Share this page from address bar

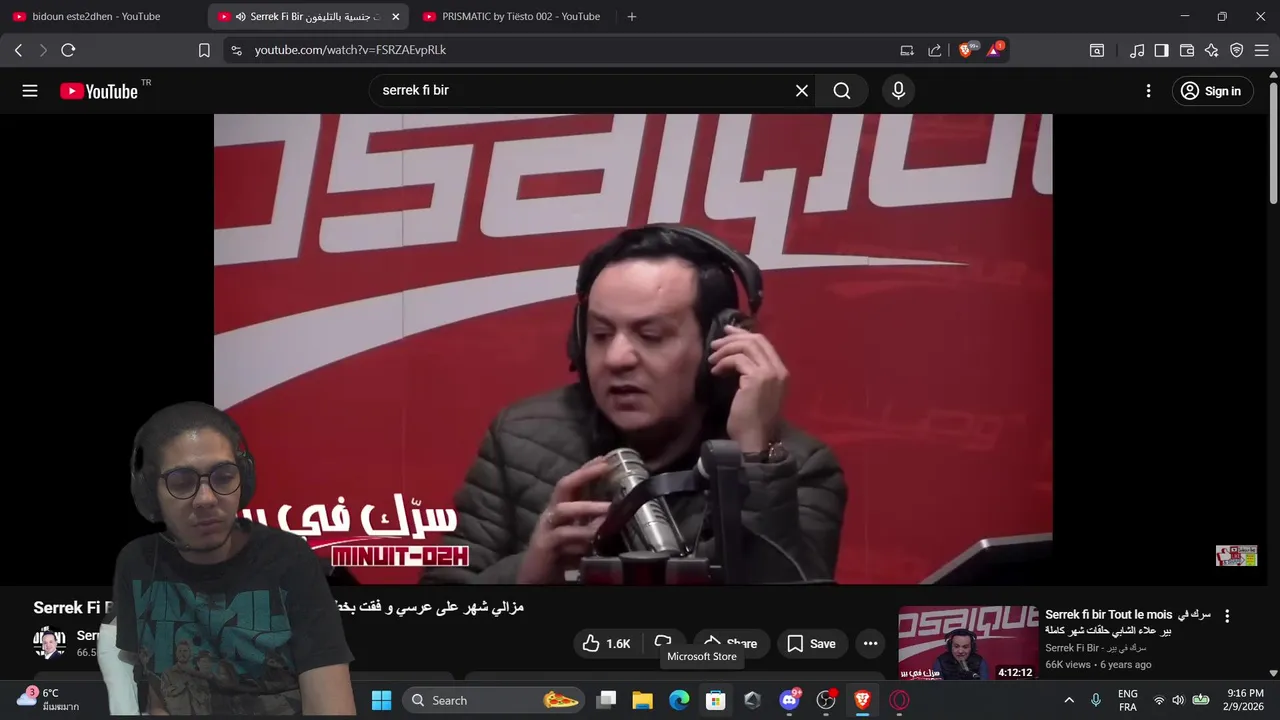(935, 50)
